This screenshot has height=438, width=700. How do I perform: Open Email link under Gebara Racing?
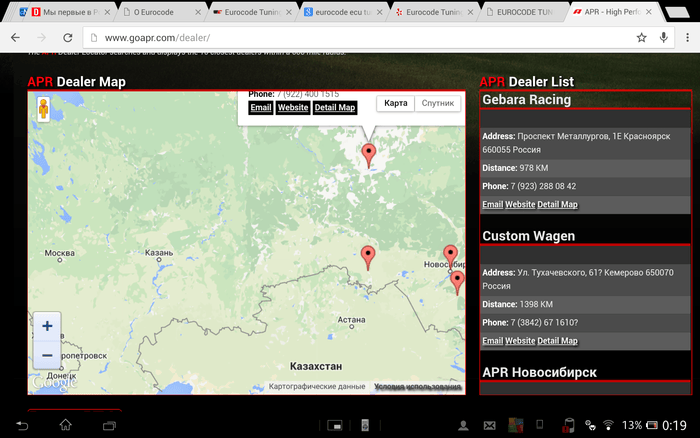tap(492, 204)
